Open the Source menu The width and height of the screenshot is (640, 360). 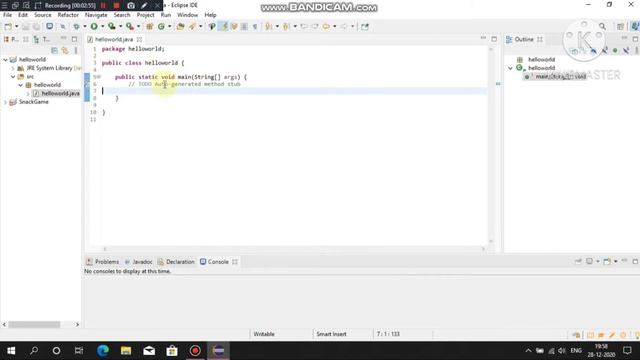coord(42,15)
